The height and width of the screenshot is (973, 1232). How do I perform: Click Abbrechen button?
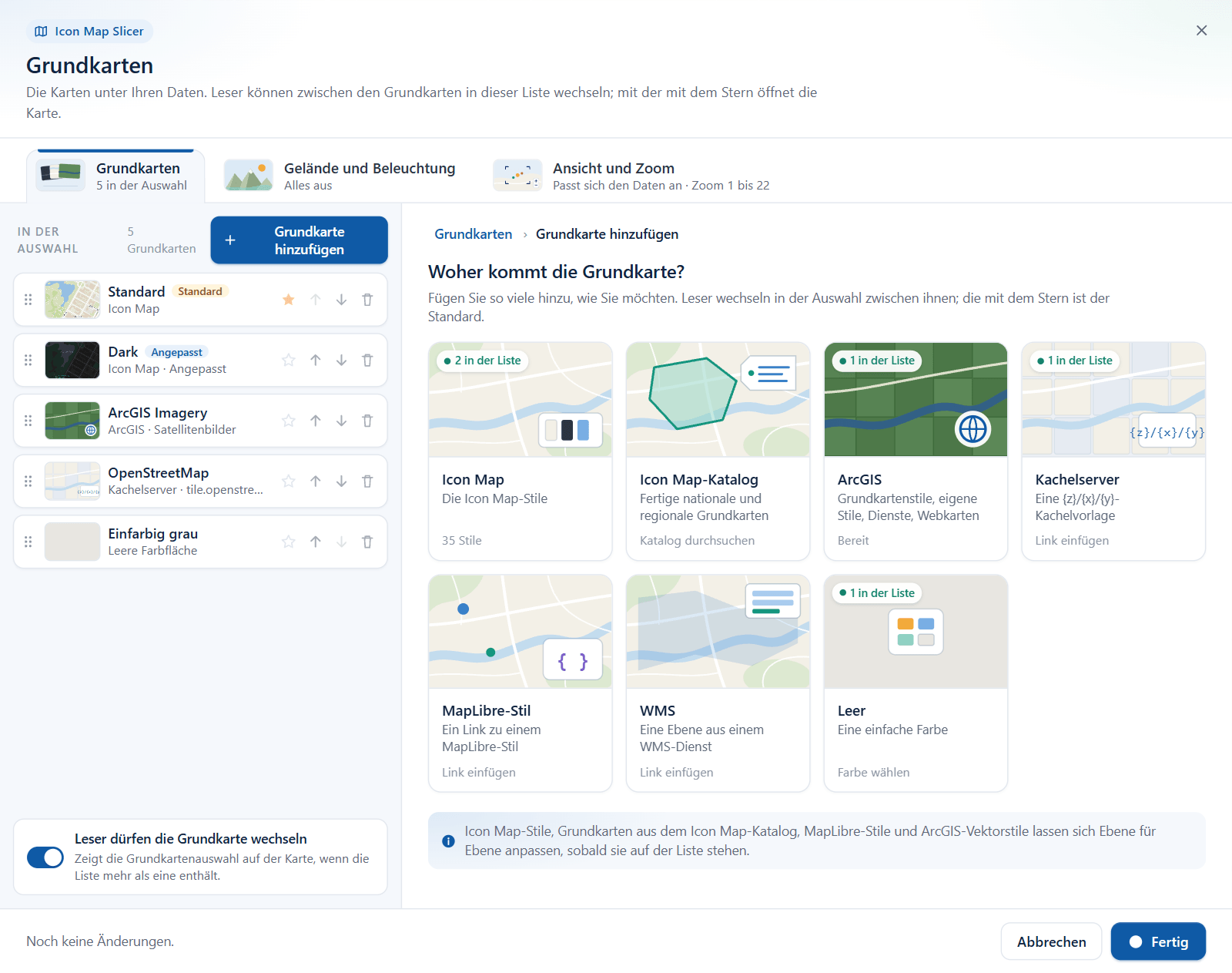click(1051, 941)
